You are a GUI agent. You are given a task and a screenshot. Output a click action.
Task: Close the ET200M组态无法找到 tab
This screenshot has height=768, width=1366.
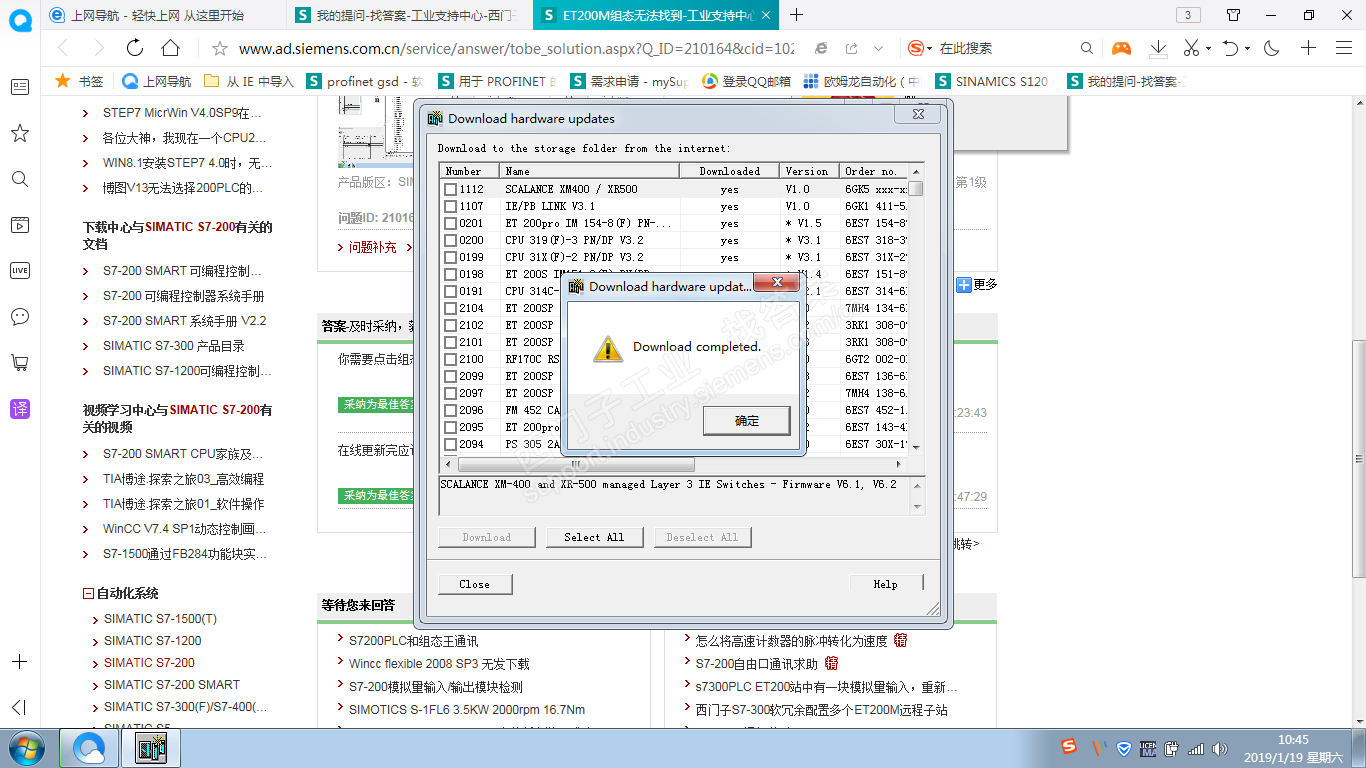point(765,15)
